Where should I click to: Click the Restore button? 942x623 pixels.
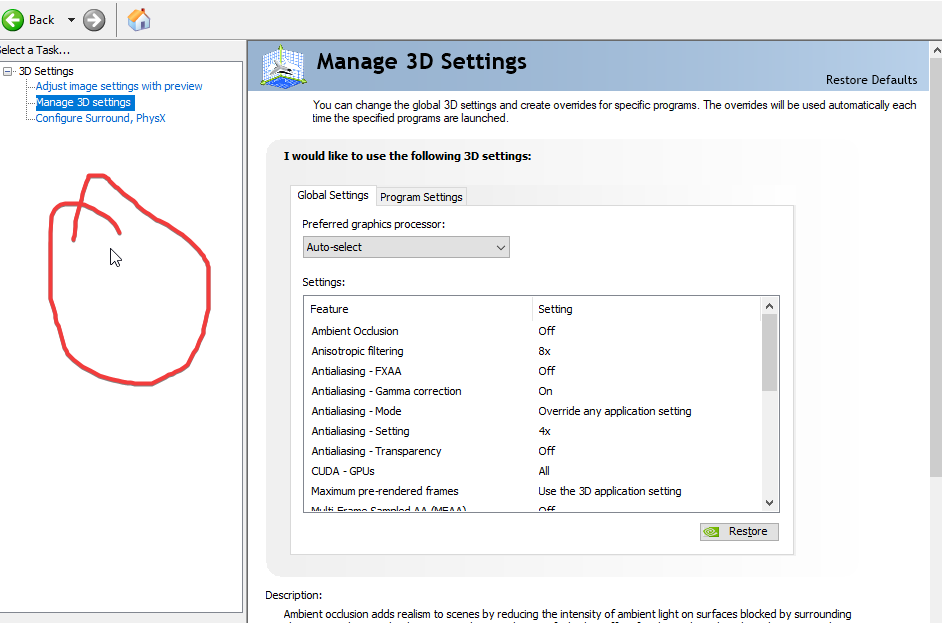coord(739,532)
